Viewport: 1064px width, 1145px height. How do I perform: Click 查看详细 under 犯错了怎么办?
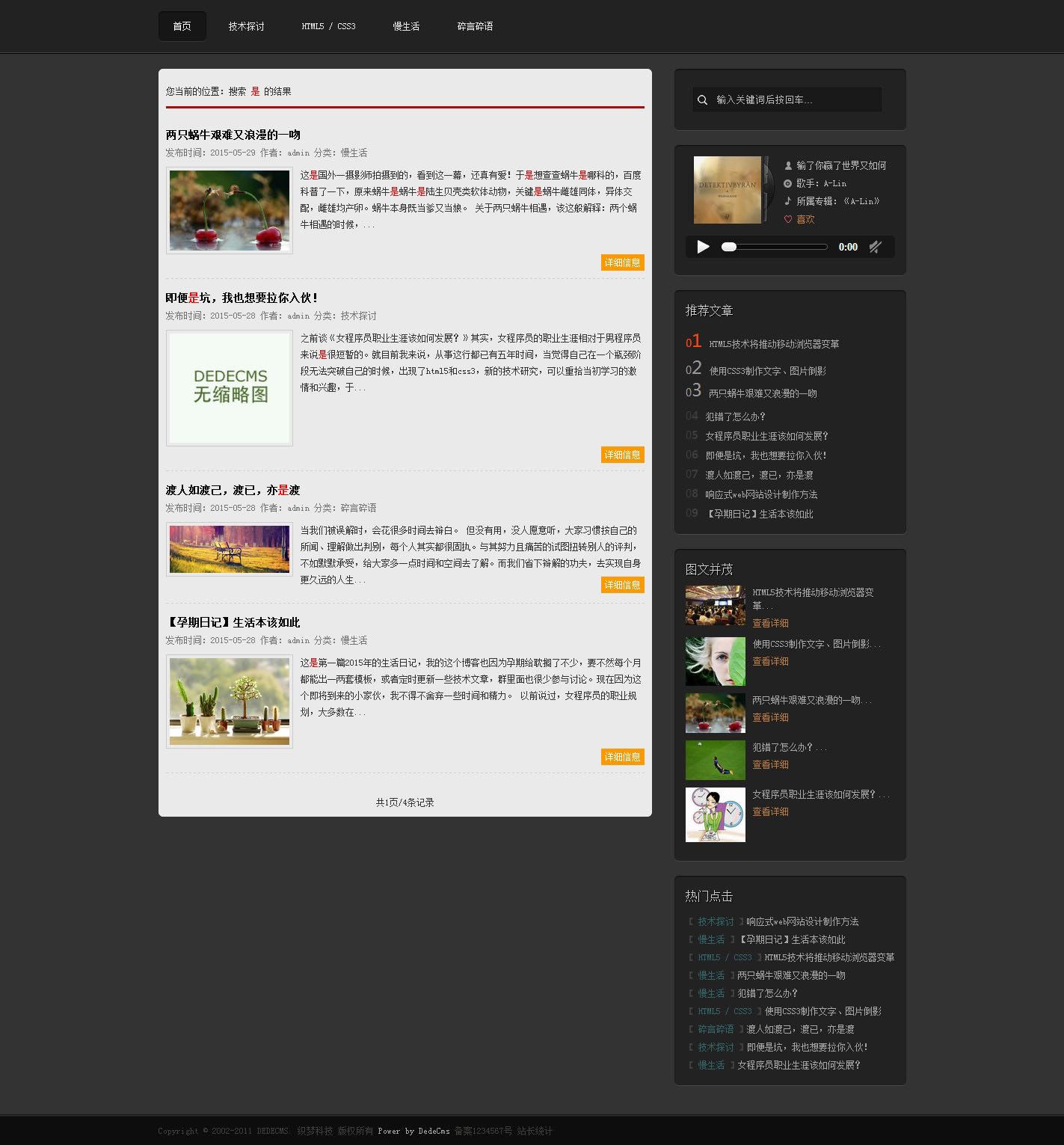770,764
